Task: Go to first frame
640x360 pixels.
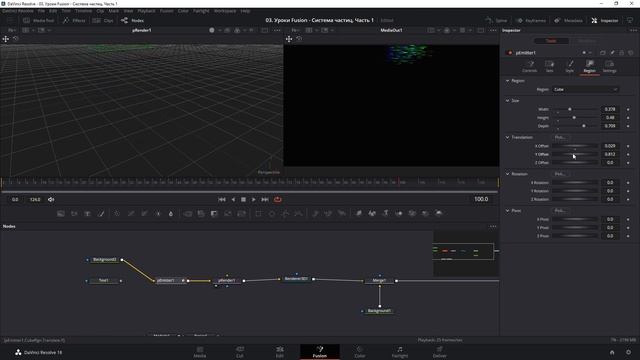Action: pyautogui.click(x=222, y=200)
